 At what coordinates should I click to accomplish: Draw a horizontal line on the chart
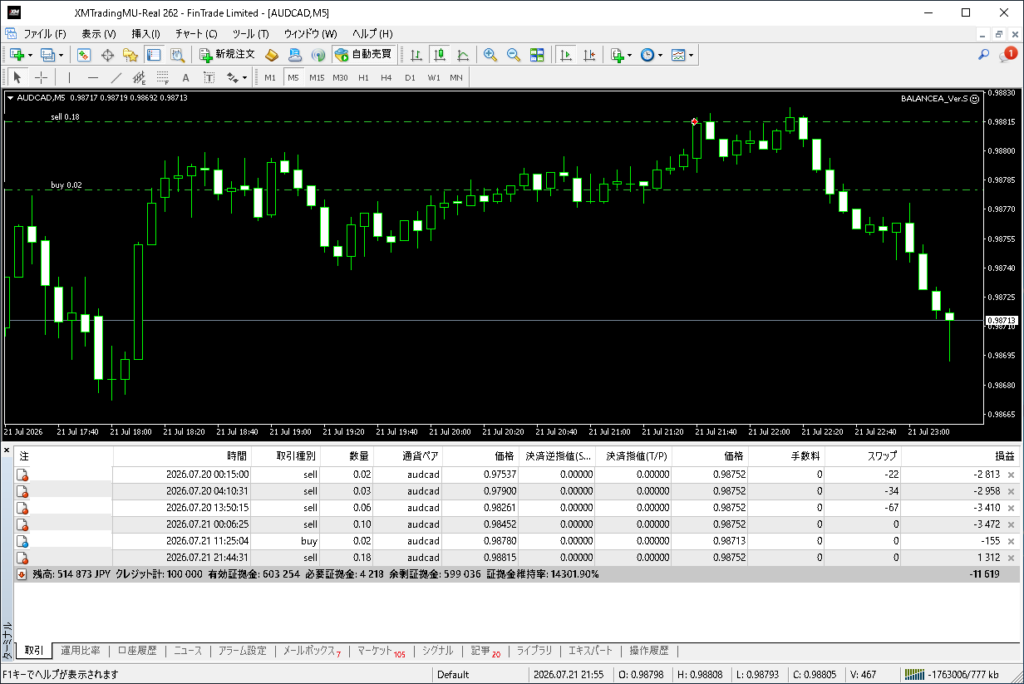tap(93, 78)
